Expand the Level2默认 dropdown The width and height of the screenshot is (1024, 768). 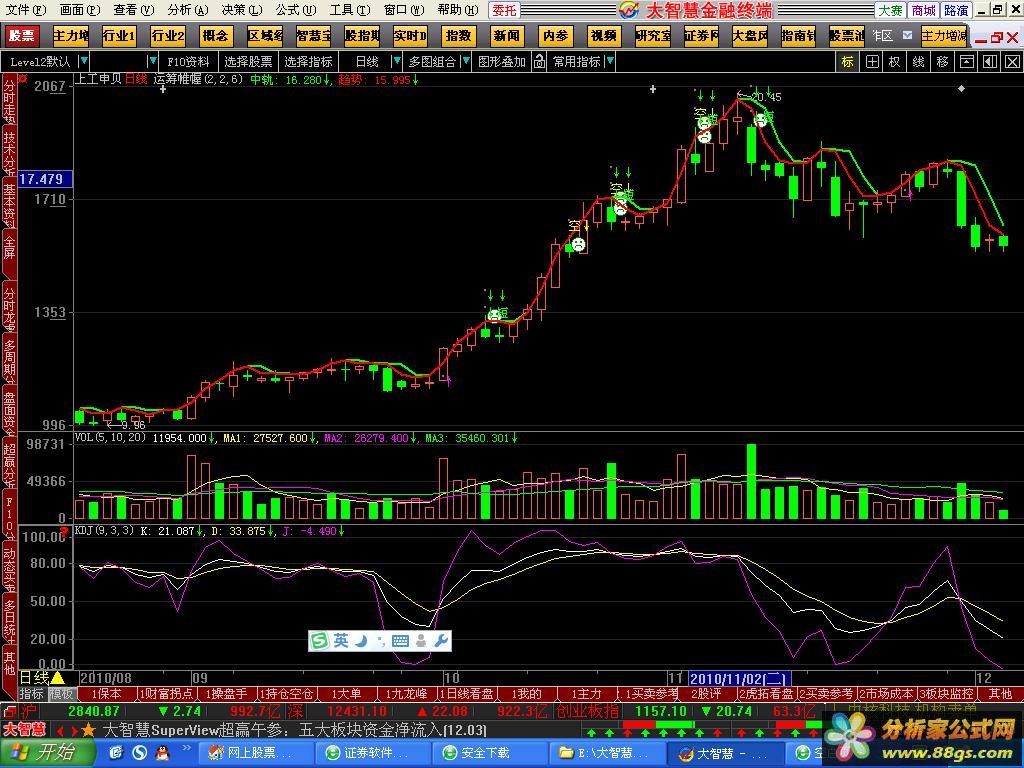coord(84,61)
